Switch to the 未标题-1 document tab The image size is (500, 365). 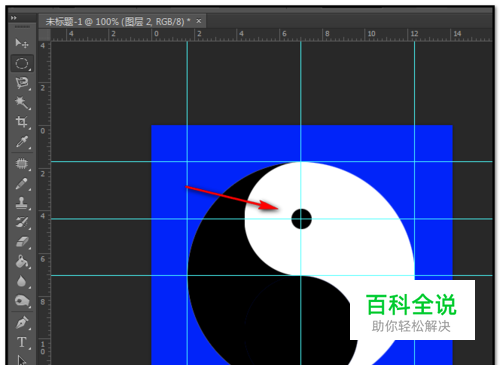click(118, 22)
